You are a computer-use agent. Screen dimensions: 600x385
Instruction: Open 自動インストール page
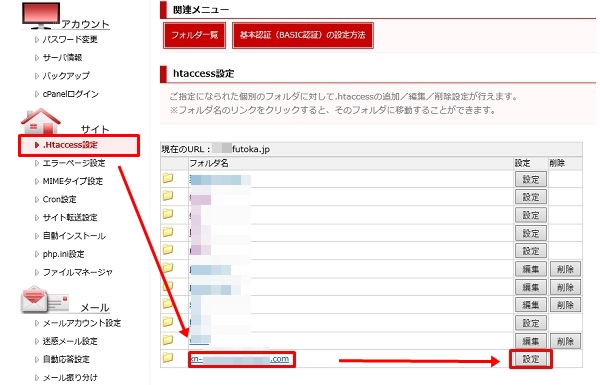[x=74, y=236]
